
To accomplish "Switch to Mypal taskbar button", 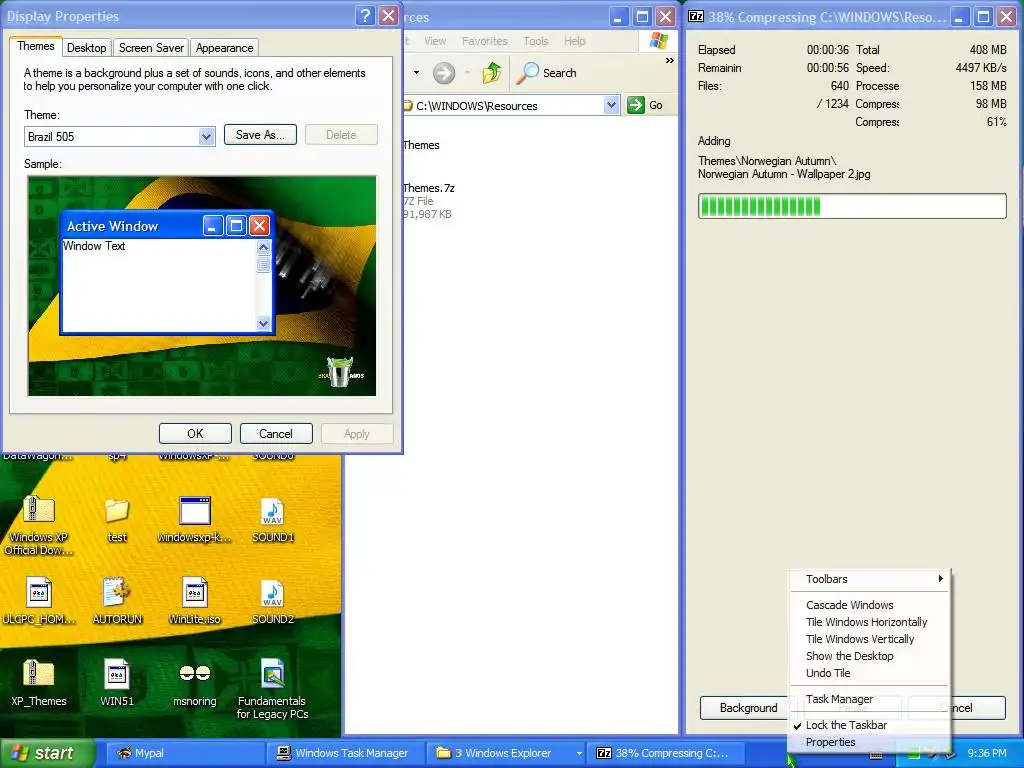I will click(x=184, y=753).
